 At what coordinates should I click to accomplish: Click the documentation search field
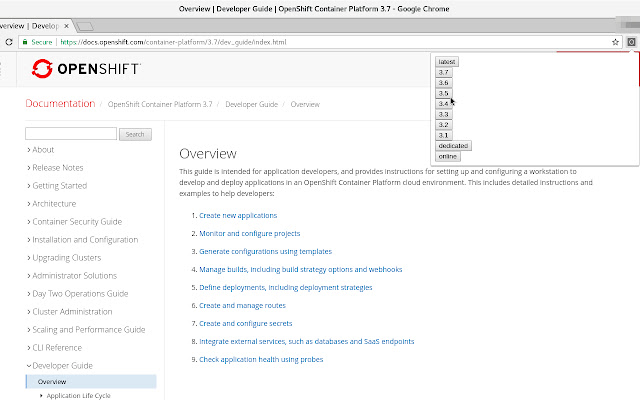71,133
